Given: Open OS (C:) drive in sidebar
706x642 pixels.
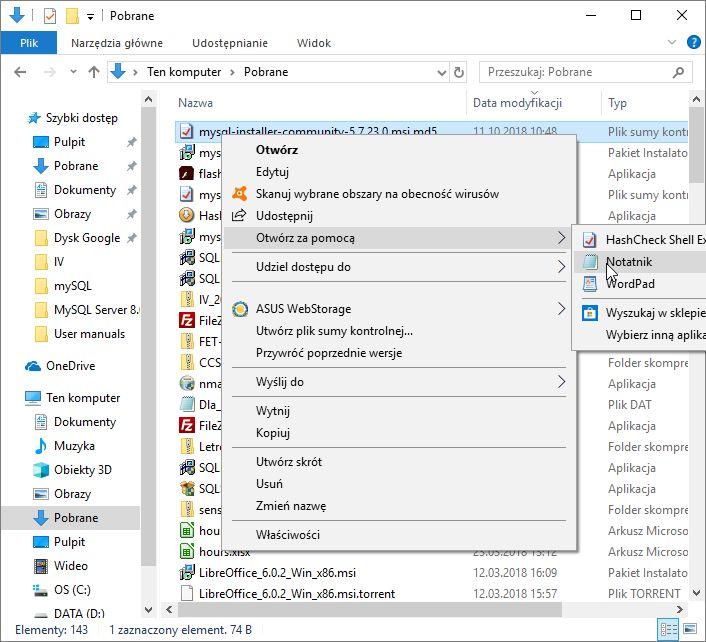Looking at the screenshot, I should pos(72,589).
